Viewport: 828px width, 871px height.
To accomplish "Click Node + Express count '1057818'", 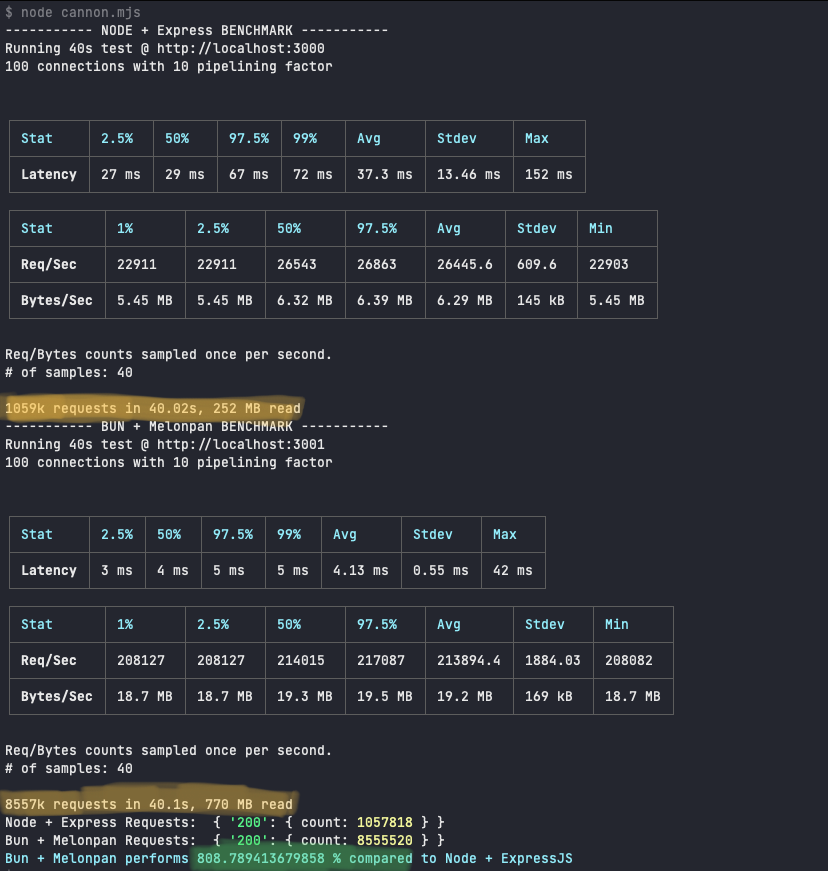I will [385, 822].
